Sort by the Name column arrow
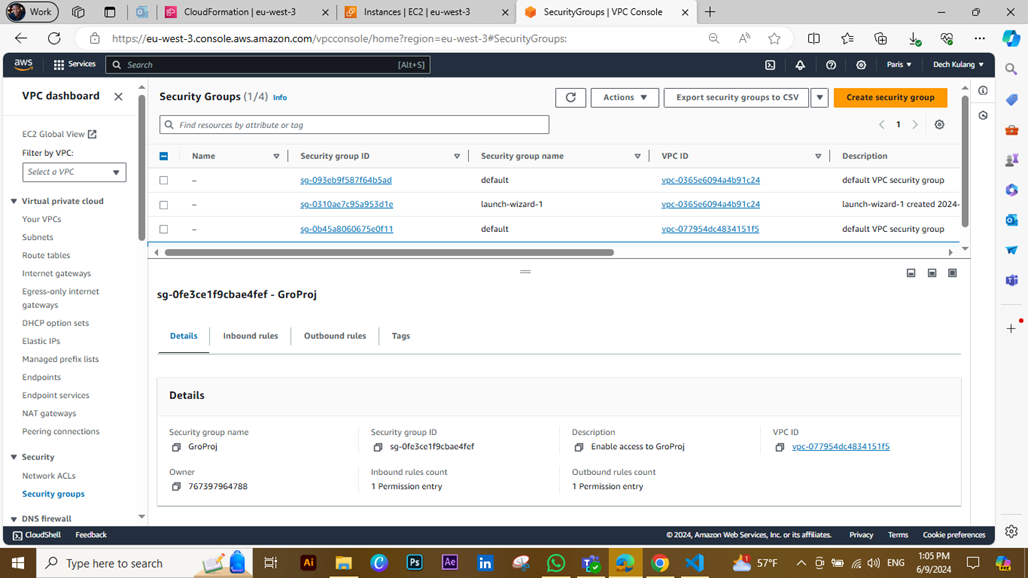The height and width of the screenshot is (578, 1028). point(276,156)
